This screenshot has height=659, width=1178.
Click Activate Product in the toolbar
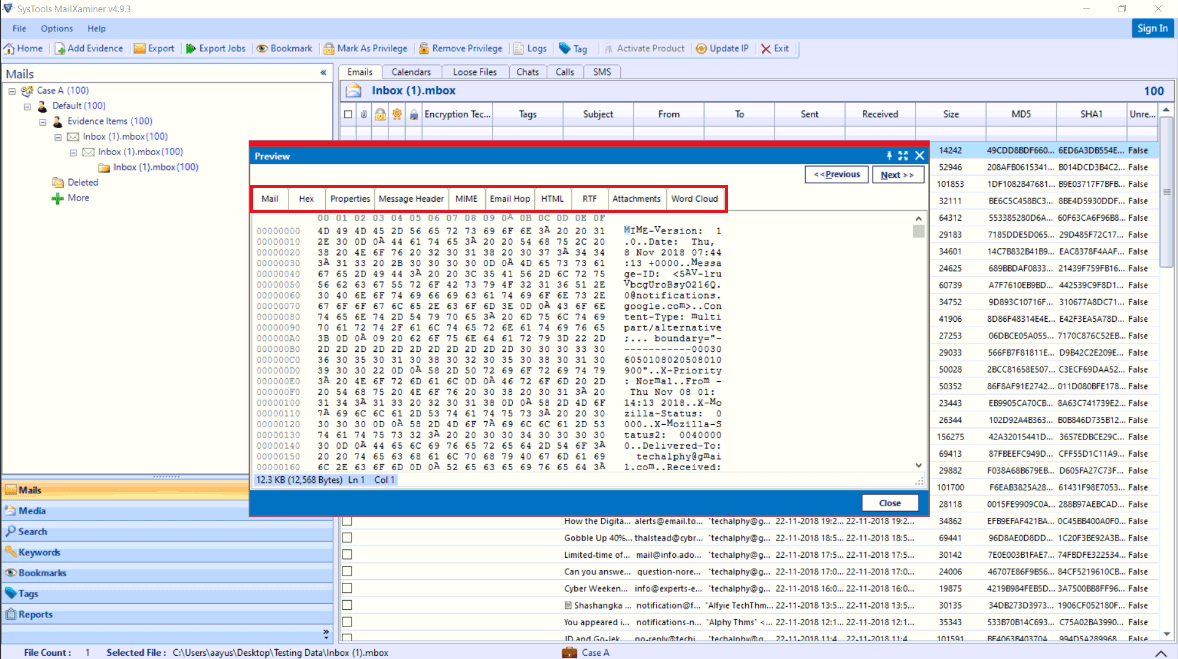coord(644,49)
